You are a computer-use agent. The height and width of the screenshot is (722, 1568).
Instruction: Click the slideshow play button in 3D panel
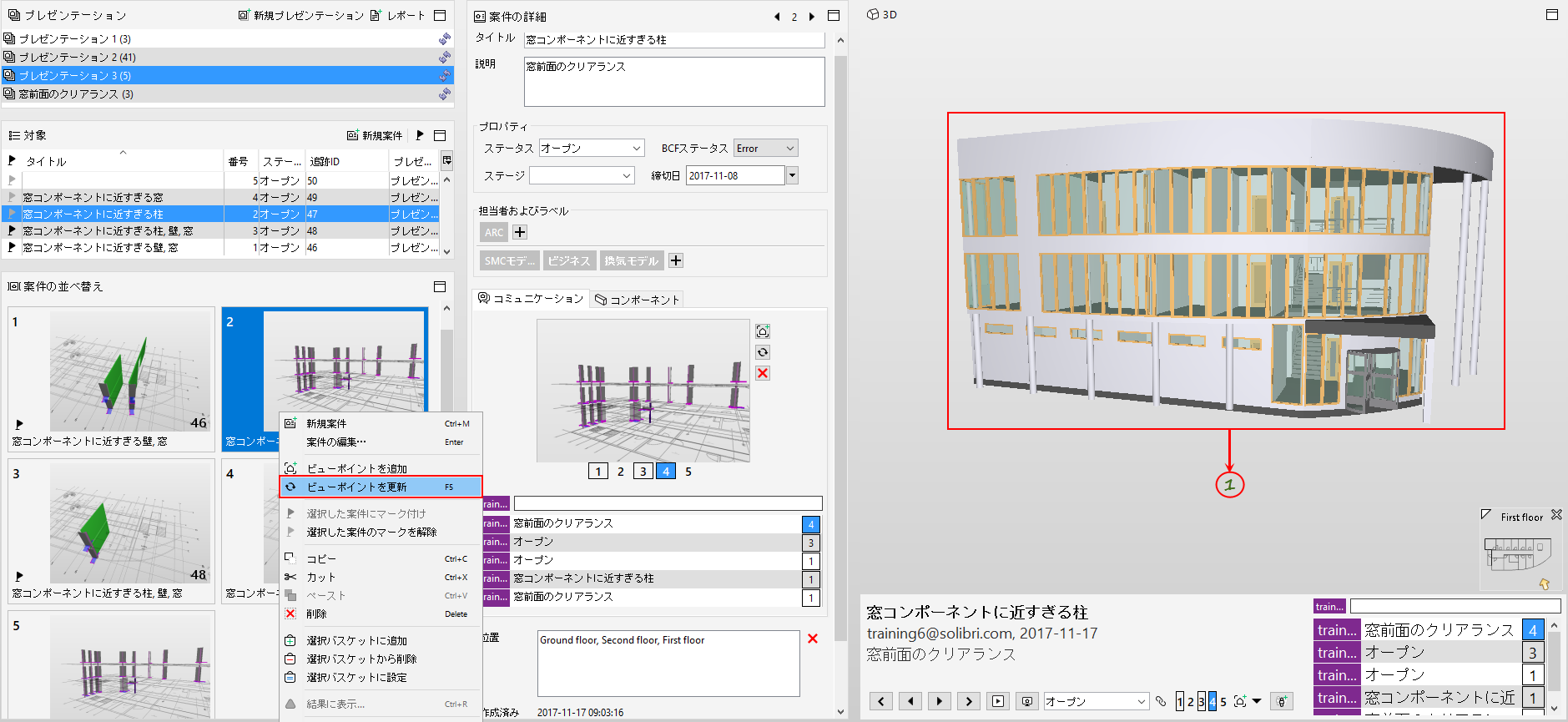(x=998, y=701)
